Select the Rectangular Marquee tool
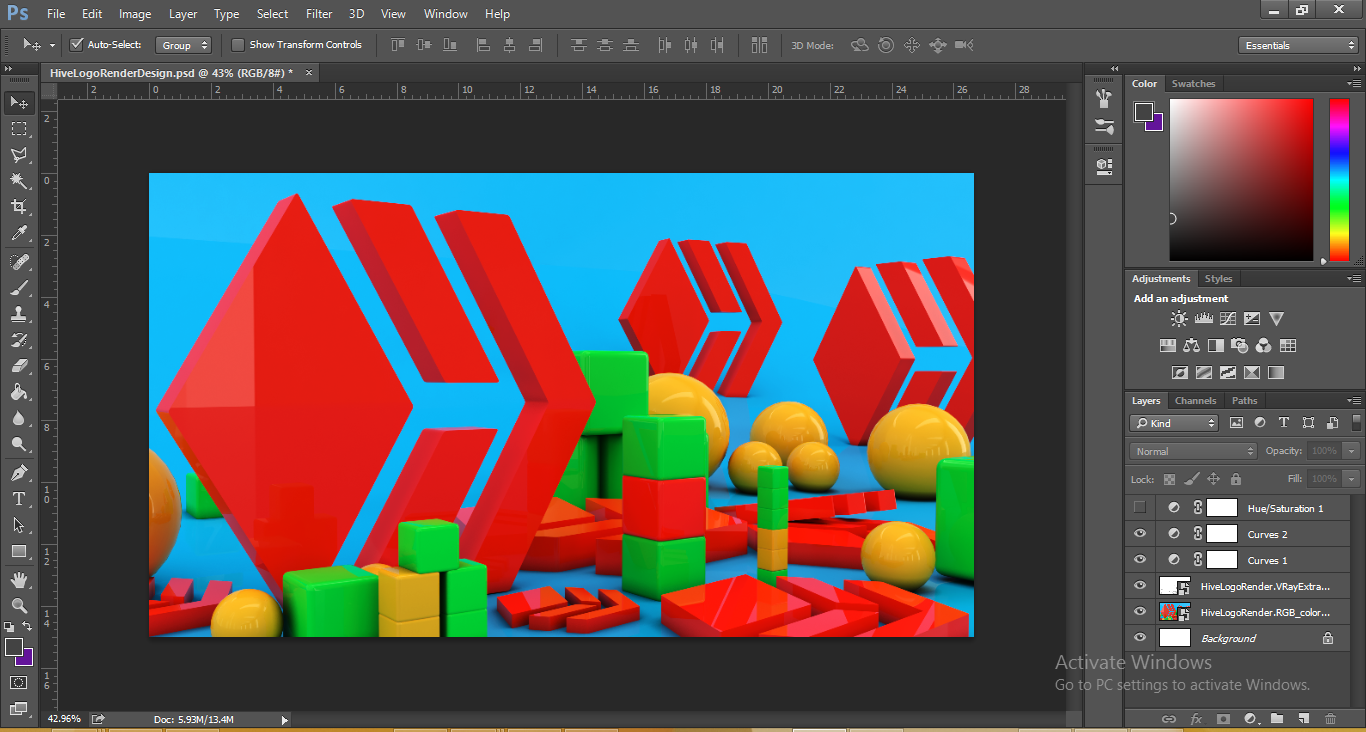 click(x=19, y=128)
